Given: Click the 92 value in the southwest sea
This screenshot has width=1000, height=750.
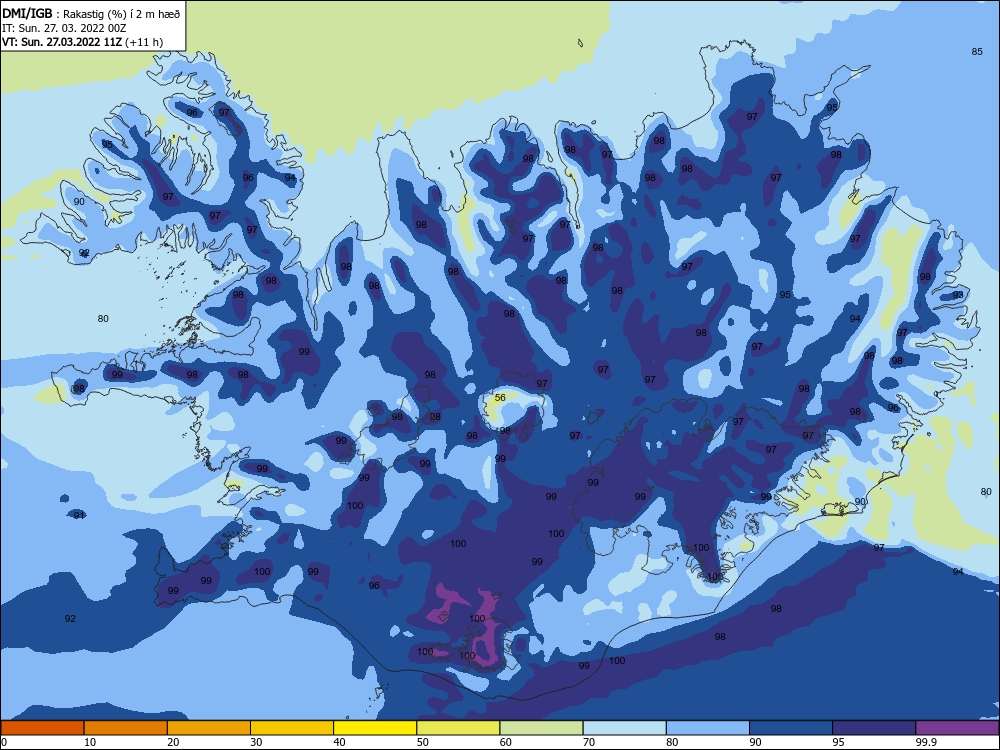Looking at the screenshot, I should click(70, 618).
